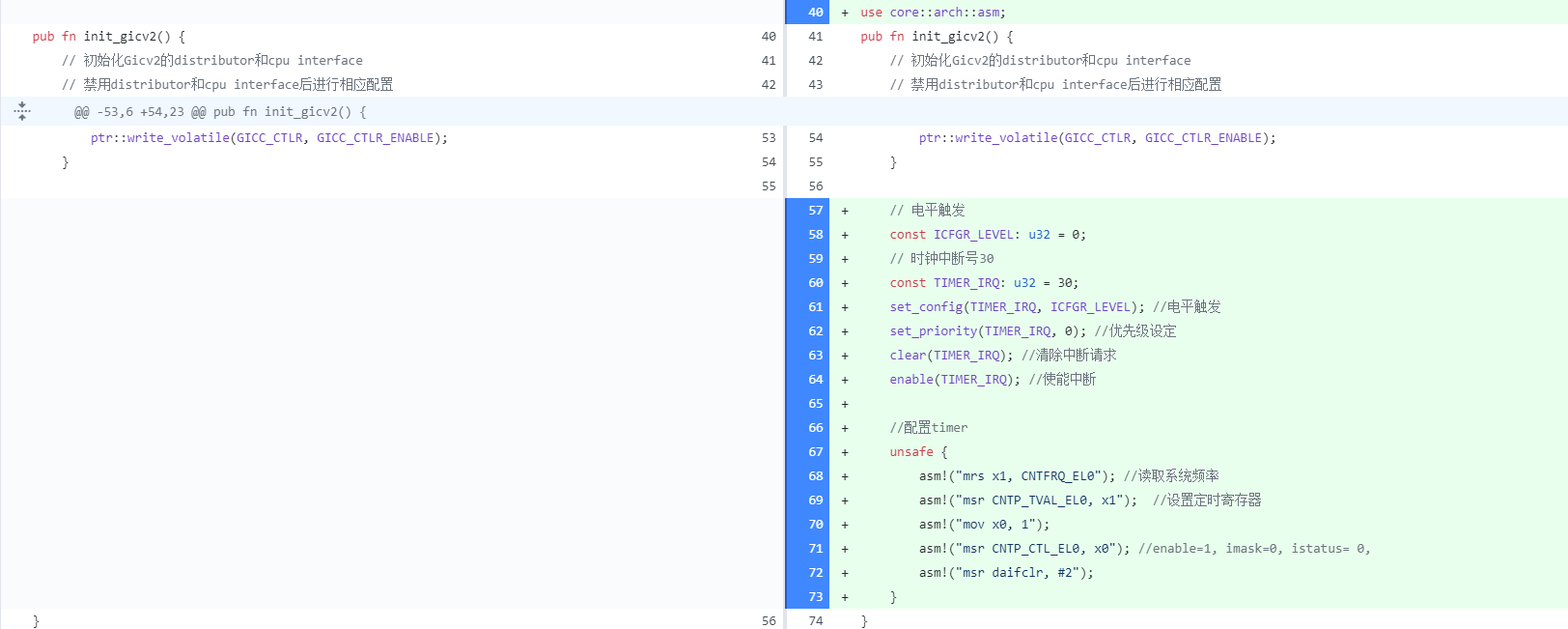Select added line number 40
The width and height of the screenshot is (1568, 629).
[815, 13]
